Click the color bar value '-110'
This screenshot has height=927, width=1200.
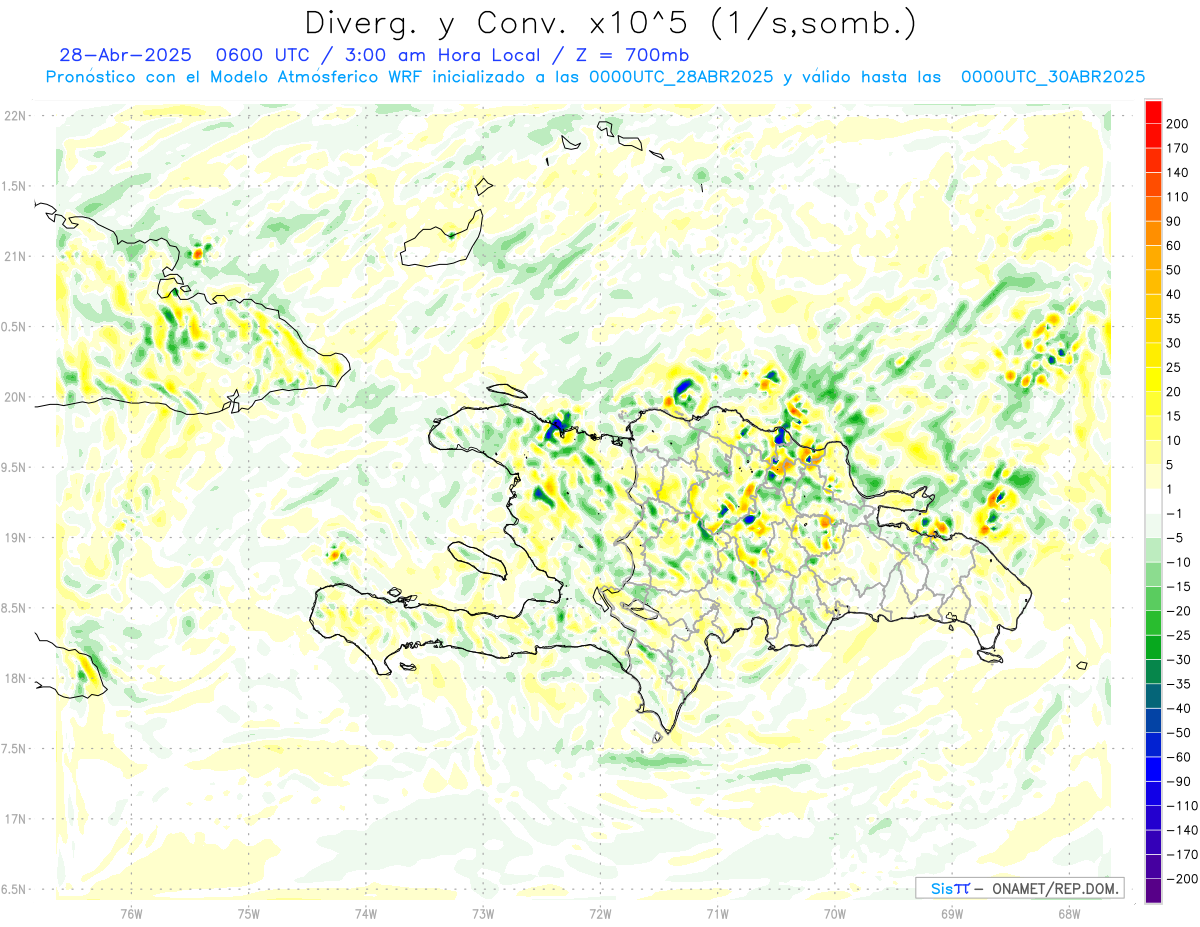pyautogui.click(x=1182, y=805)
